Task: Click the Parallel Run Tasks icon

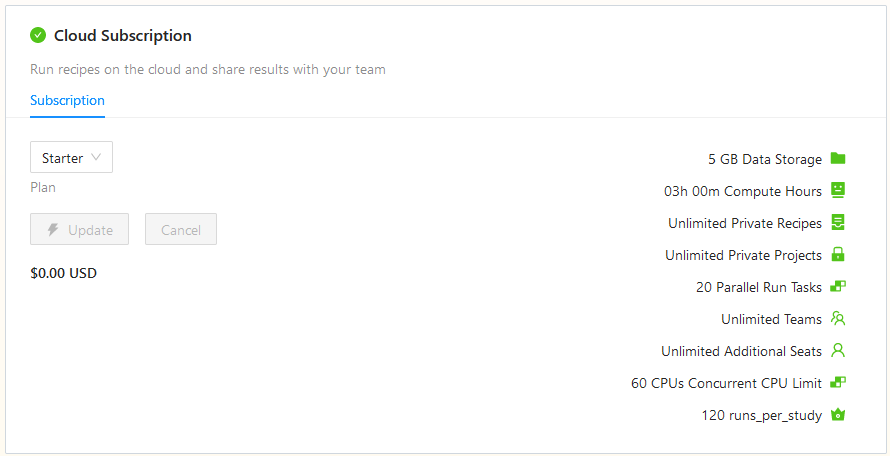Action: coord(838,287)
